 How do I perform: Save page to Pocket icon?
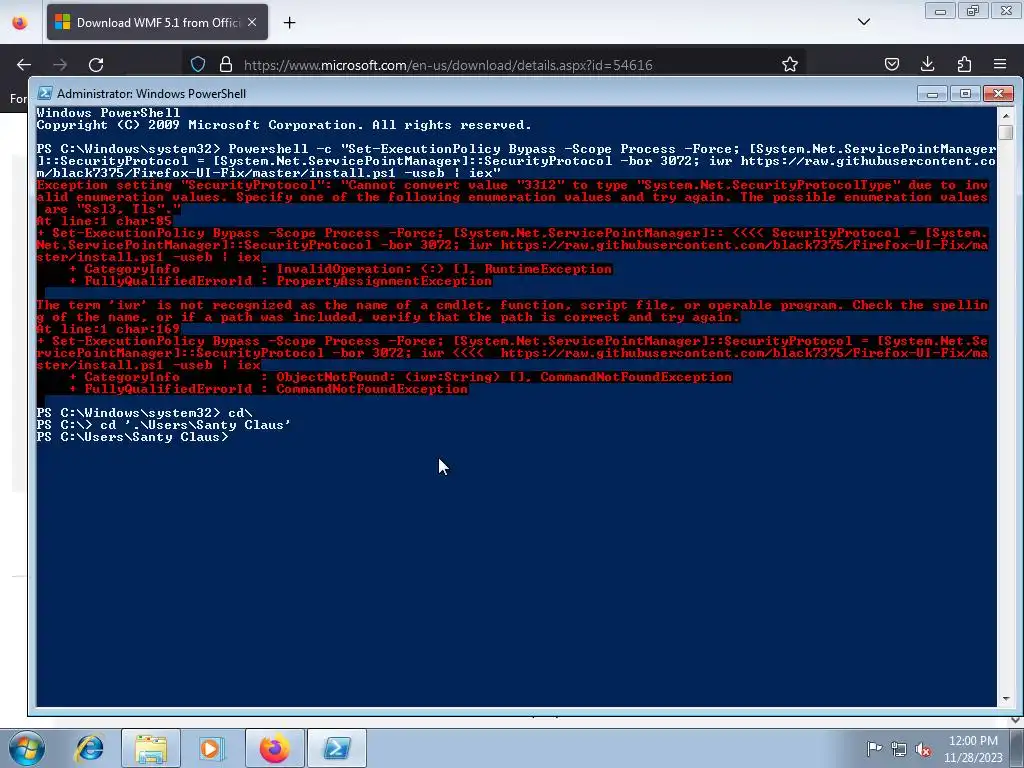coord(891,64)
